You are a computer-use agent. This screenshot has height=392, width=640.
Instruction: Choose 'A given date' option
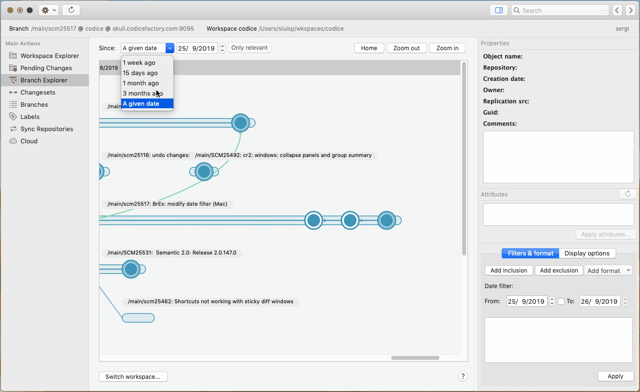click(147, 104)
